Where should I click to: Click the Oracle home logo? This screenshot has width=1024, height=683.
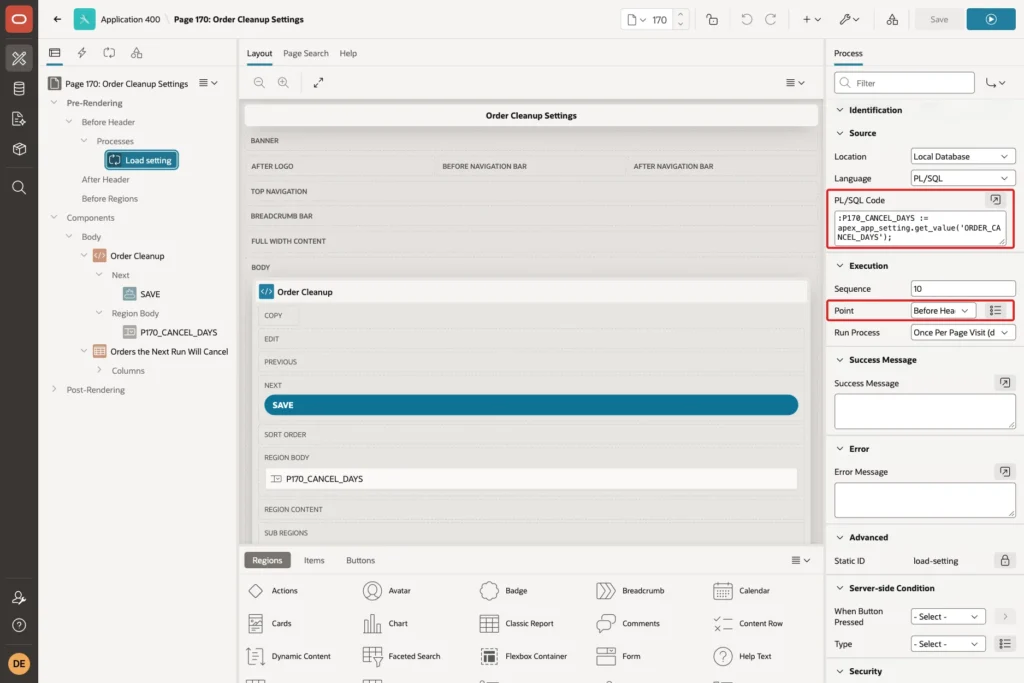point(19,19)
